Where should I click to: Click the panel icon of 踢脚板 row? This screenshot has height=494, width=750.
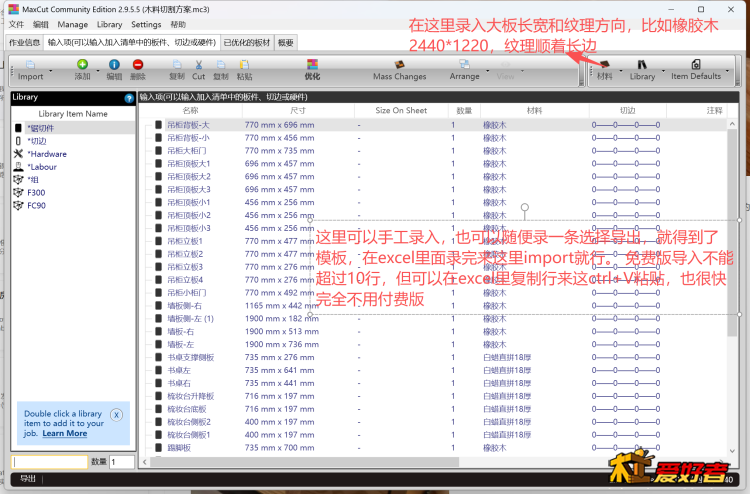[158, 448]
